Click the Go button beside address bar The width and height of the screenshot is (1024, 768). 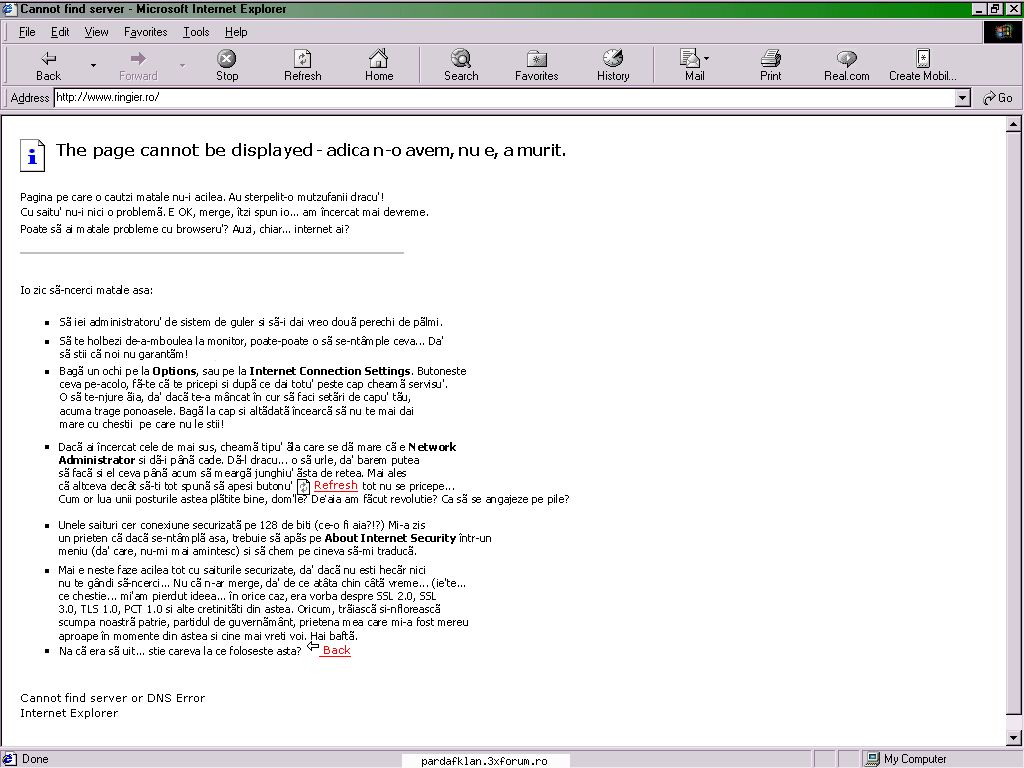click(998, 98)
